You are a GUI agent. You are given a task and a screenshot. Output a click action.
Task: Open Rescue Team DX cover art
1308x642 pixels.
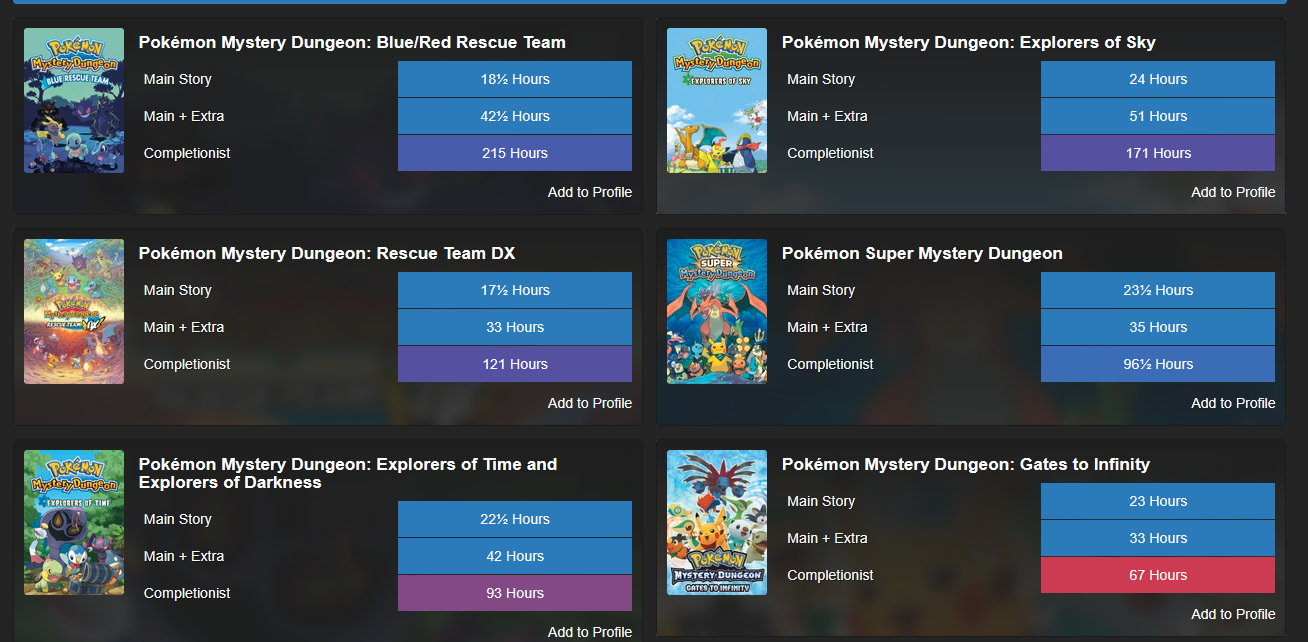74,311
